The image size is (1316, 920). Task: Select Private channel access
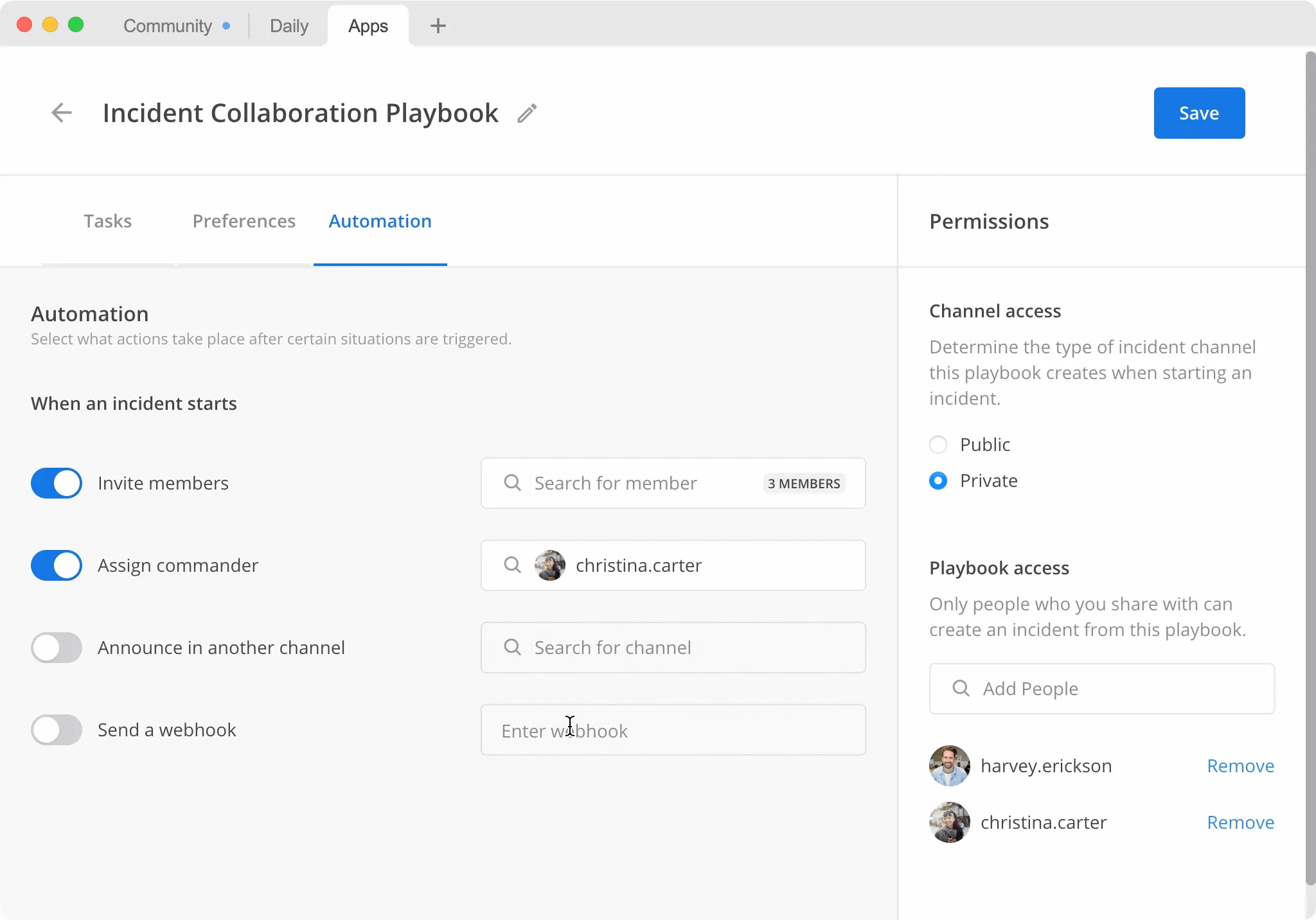pyautogui.click(x=938, y=481)
